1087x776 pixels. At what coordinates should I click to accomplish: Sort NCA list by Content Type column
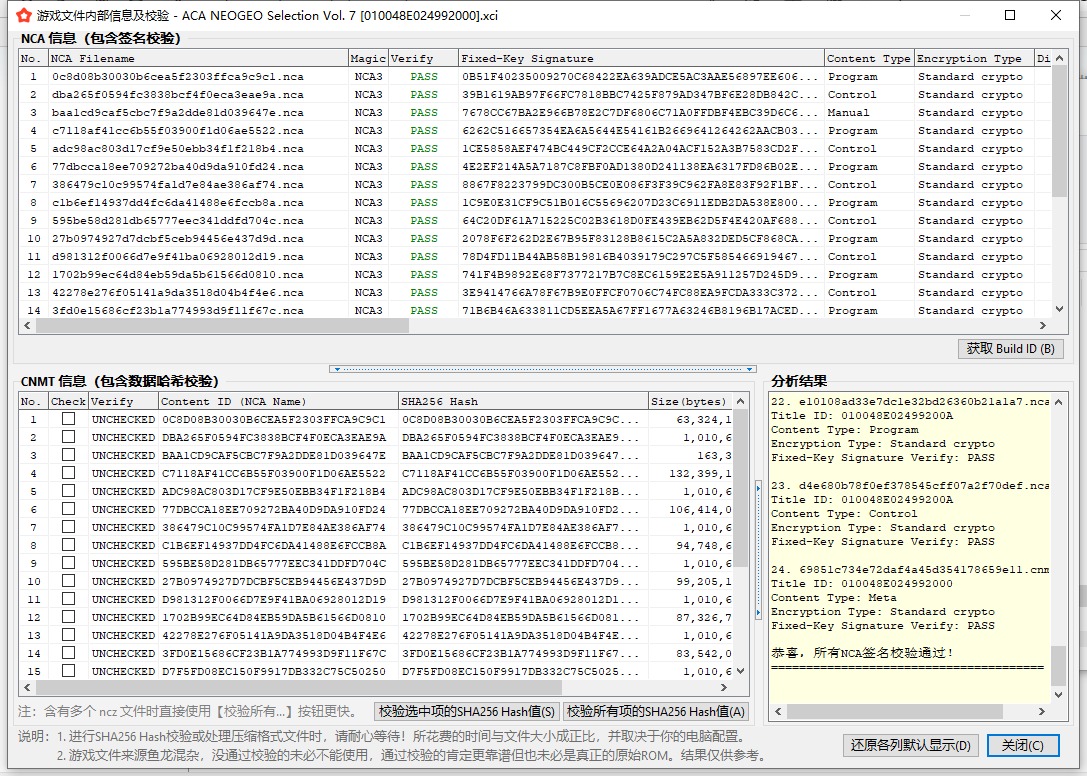(x=868, y=59)
